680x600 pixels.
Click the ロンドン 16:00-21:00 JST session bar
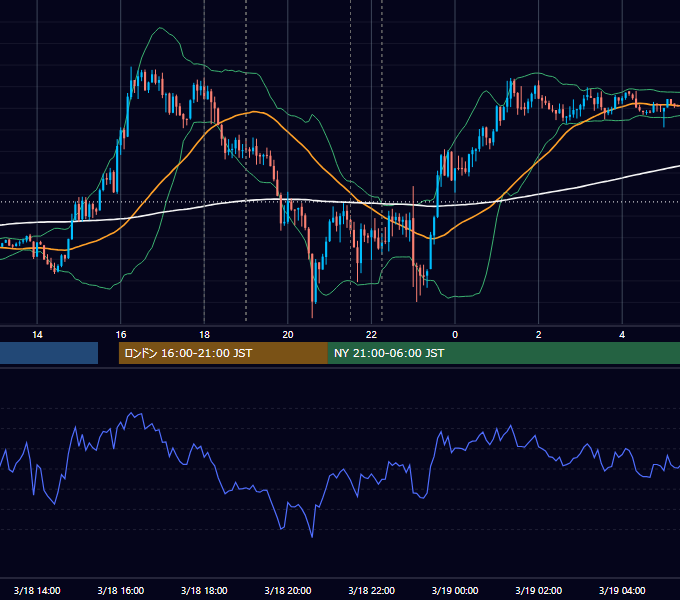pyautogui.click(x=223, y=353)
